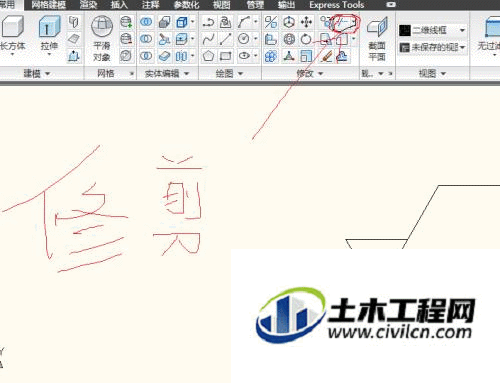Open the Circle tool variations dropdown arrow

(256, 39)
